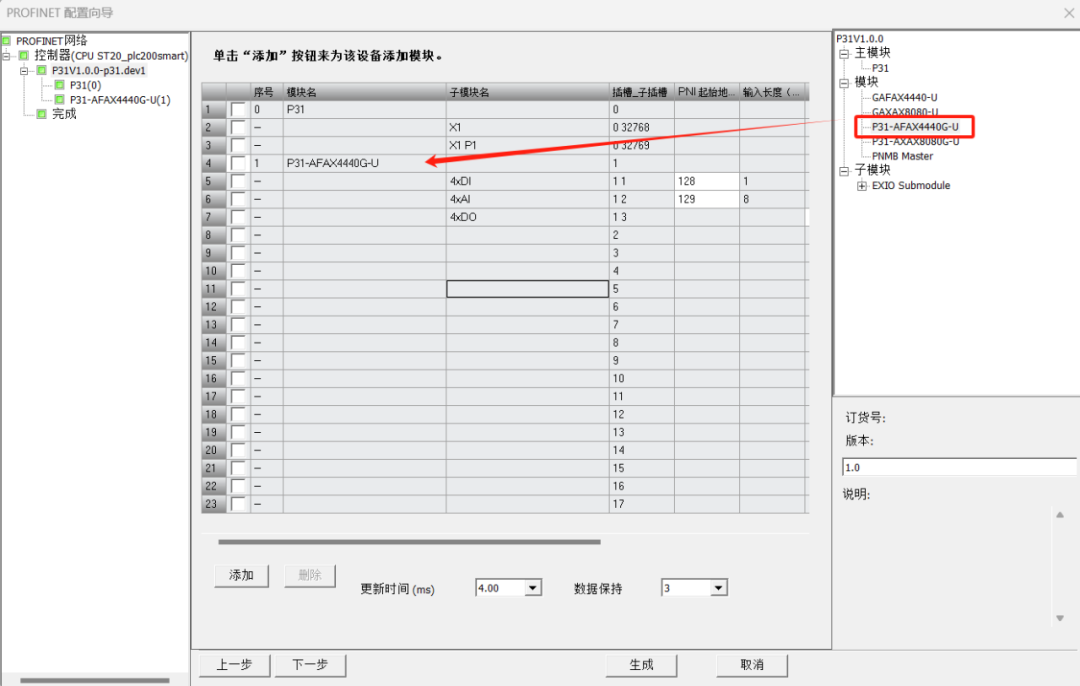Select P31(0) in the navigation tree
Screen dimensions: 1080x686
[85, 85]
